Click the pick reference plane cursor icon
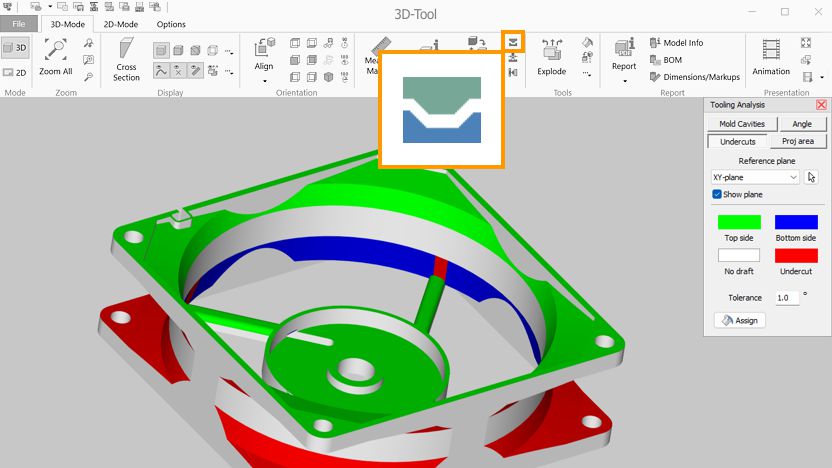Viewport: 832px width, 468px height. pyautogui.click(x=811, y=177)
